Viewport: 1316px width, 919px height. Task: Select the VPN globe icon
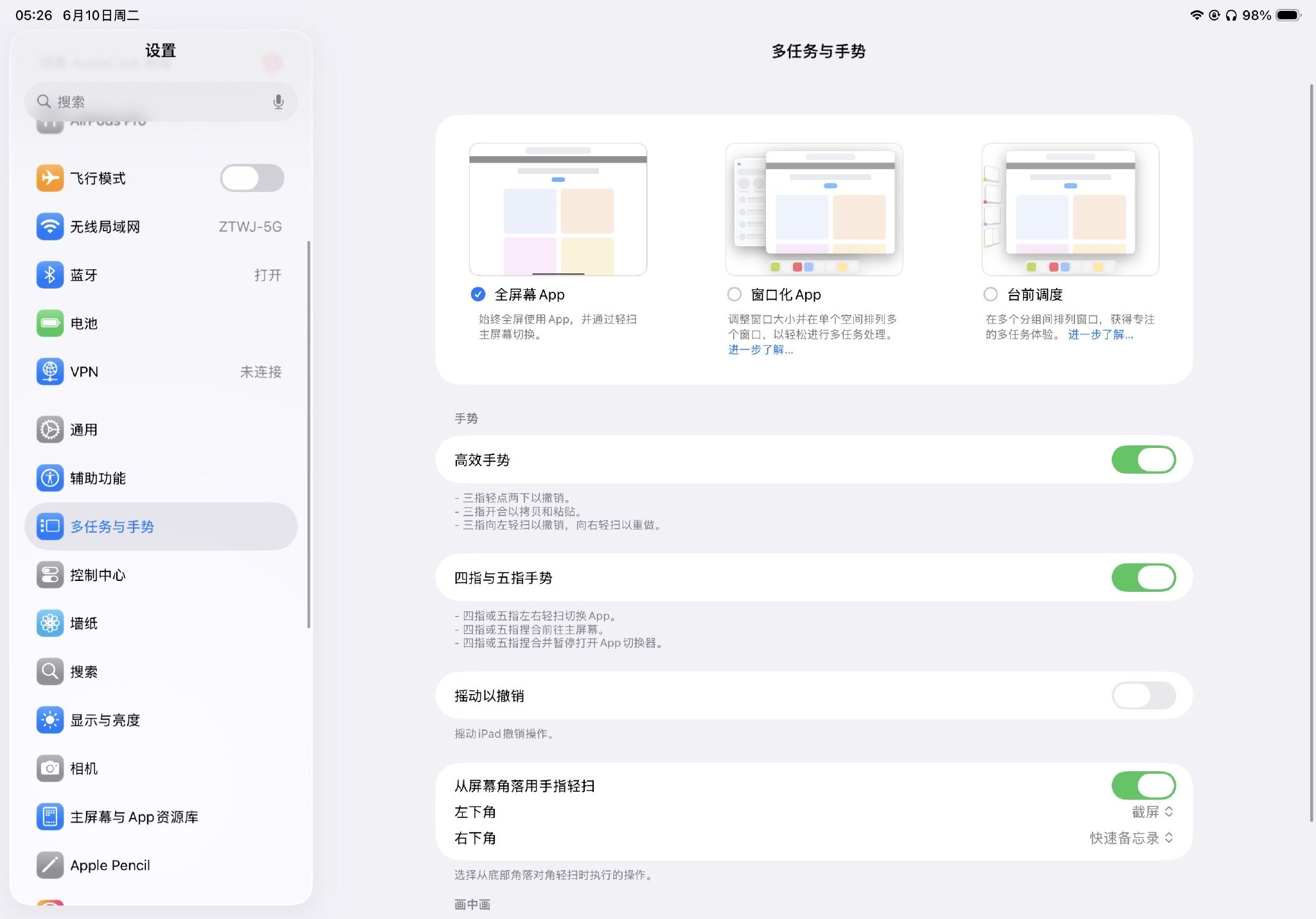49,371
